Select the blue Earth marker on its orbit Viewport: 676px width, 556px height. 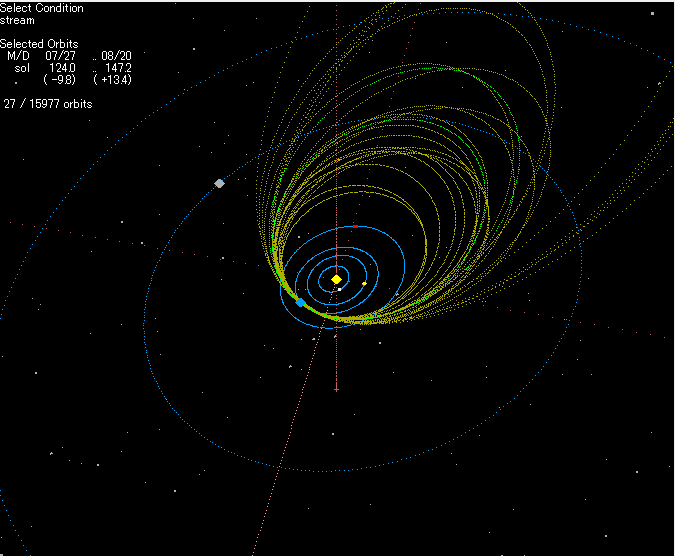pyautogui.click(x=300, y=302)
